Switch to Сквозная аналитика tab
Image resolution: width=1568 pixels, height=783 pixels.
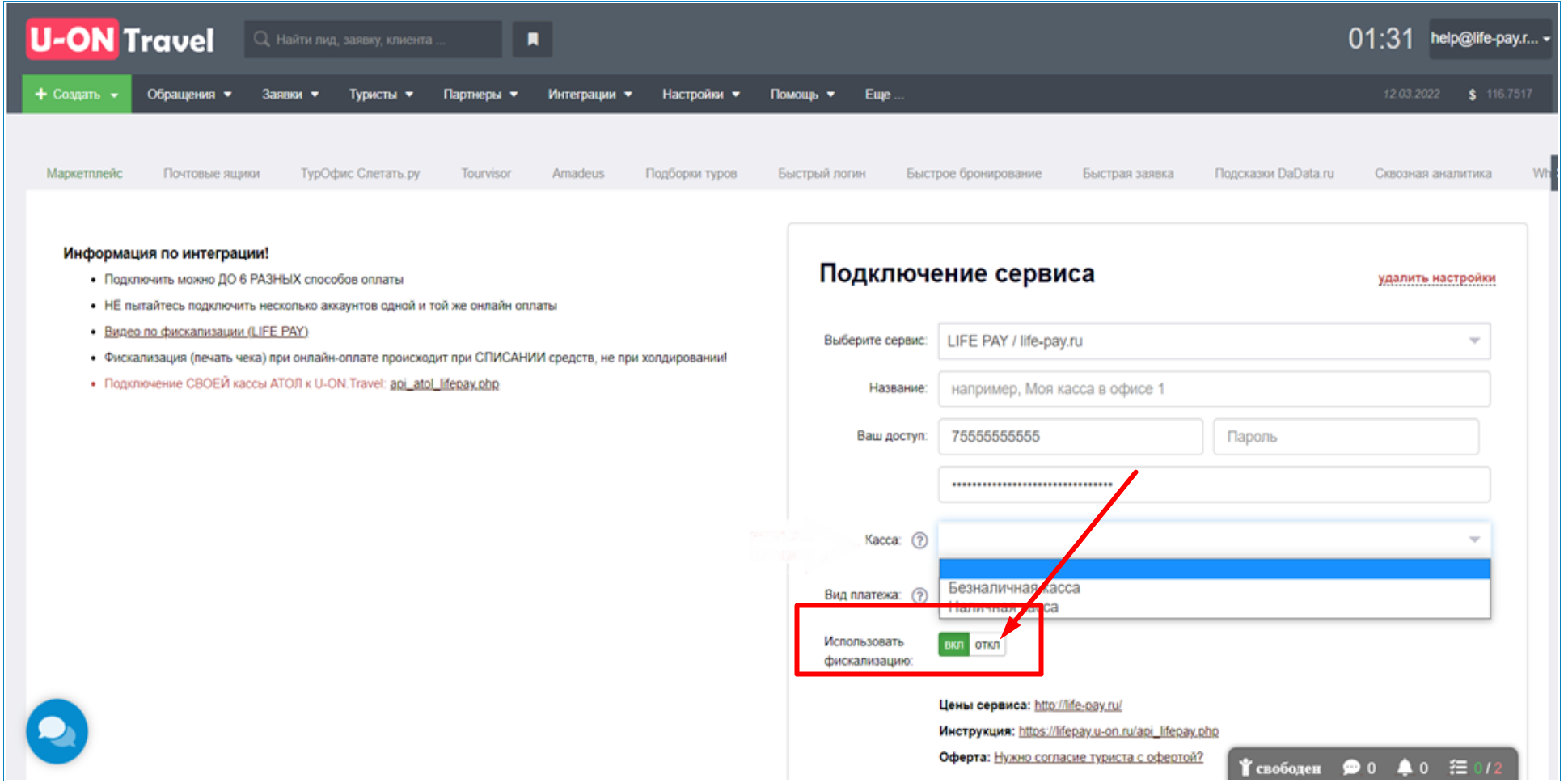(1433, 173)
